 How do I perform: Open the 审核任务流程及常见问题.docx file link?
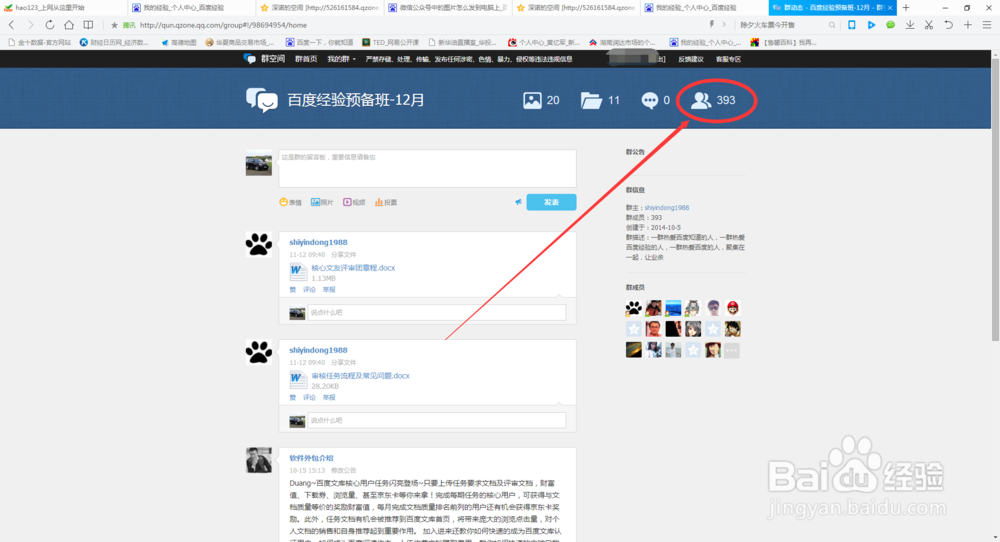click(x=360, y=376)
